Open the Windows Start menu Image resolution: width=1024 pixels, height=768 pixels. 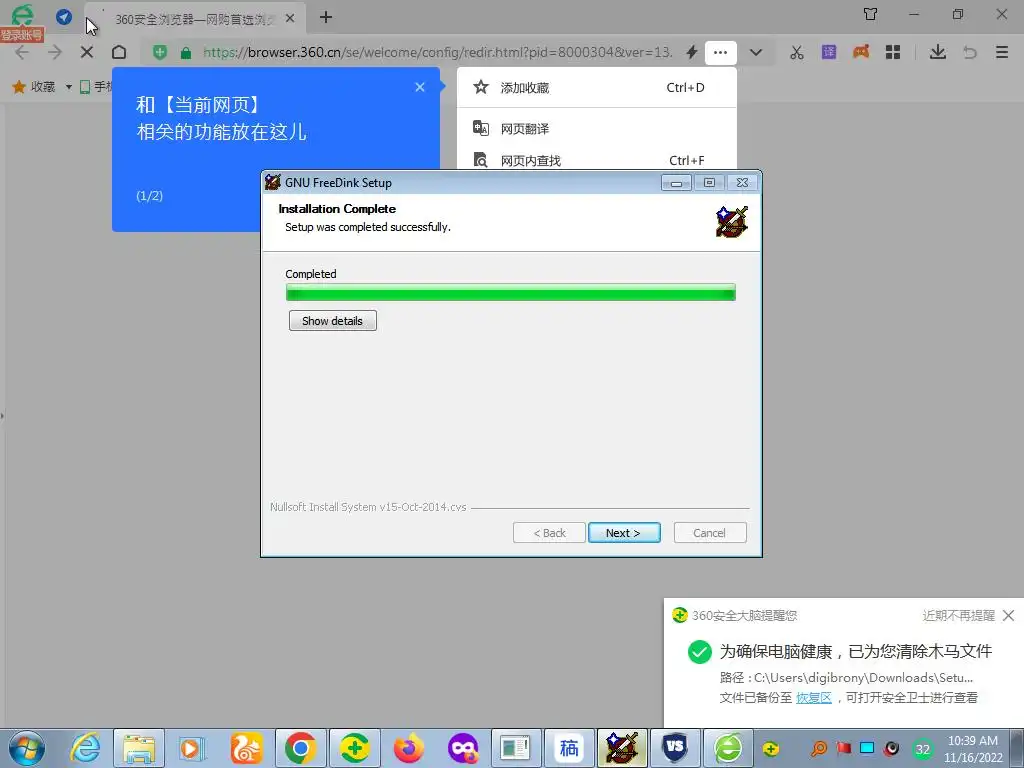click(x=27, y=748)
